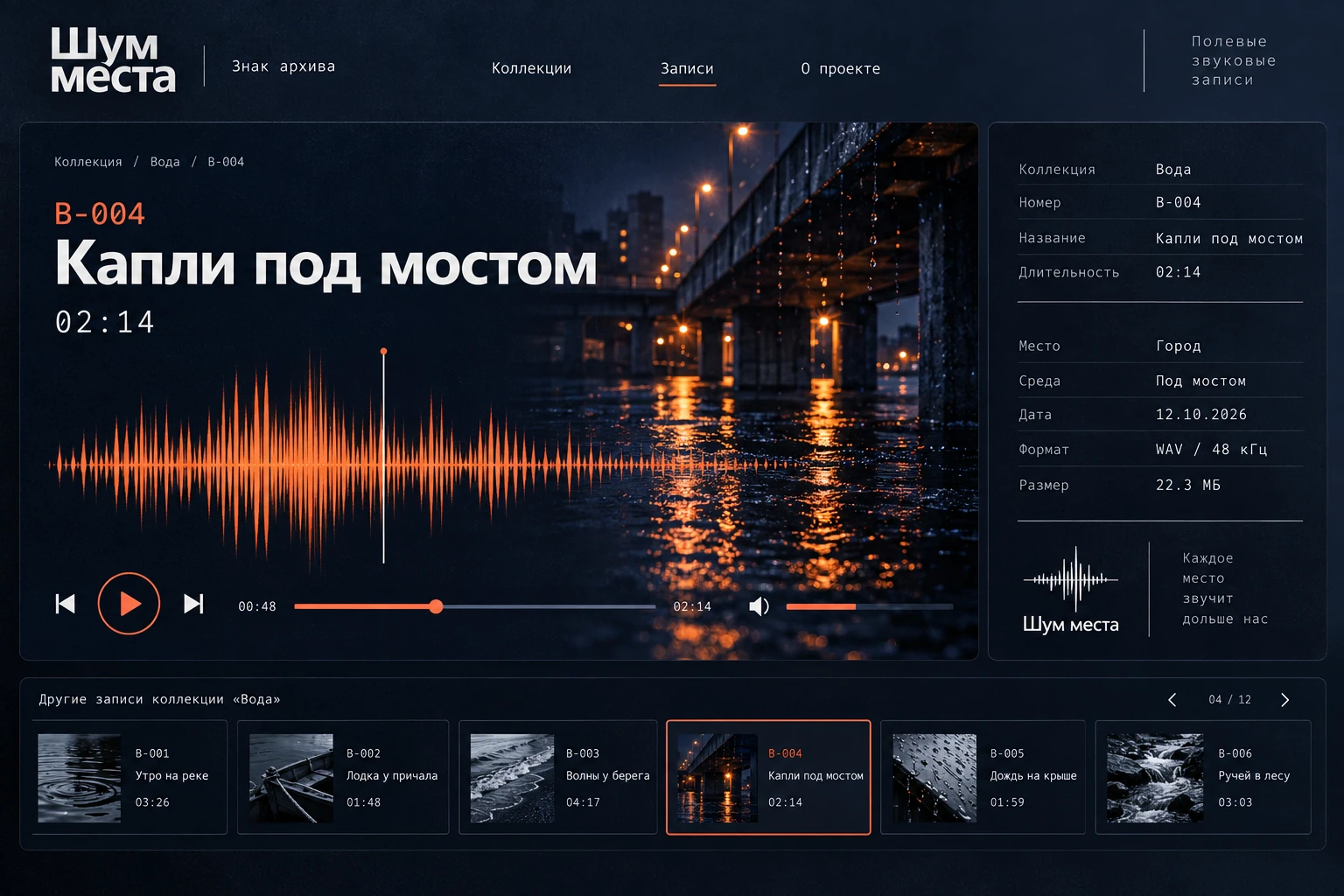
Task: Click the Шум места logo in header
Action: [x=112, y=59]
